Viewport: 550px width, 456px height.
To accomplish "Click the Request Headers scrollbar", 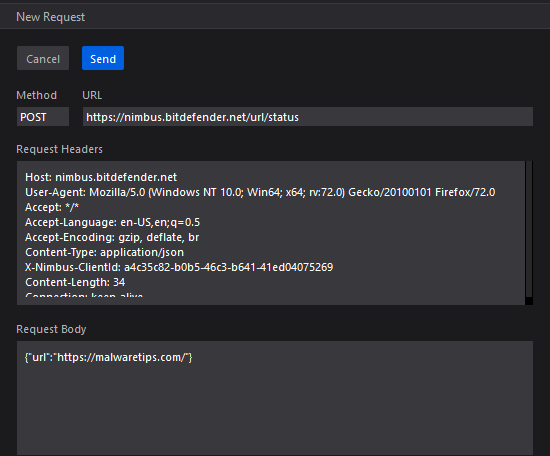I will (x=529, y=233).
